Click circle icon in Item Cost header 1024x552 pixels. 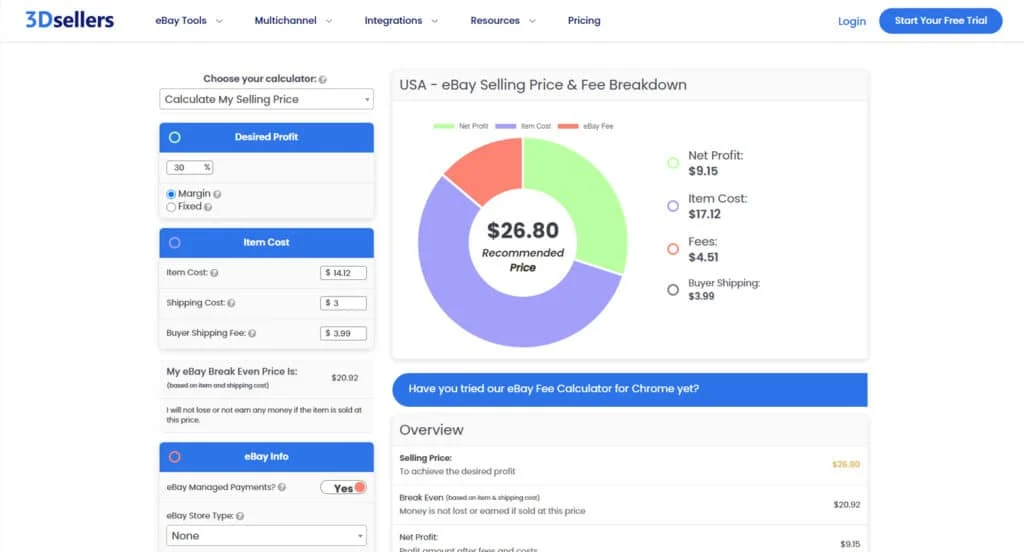(174, 242)
